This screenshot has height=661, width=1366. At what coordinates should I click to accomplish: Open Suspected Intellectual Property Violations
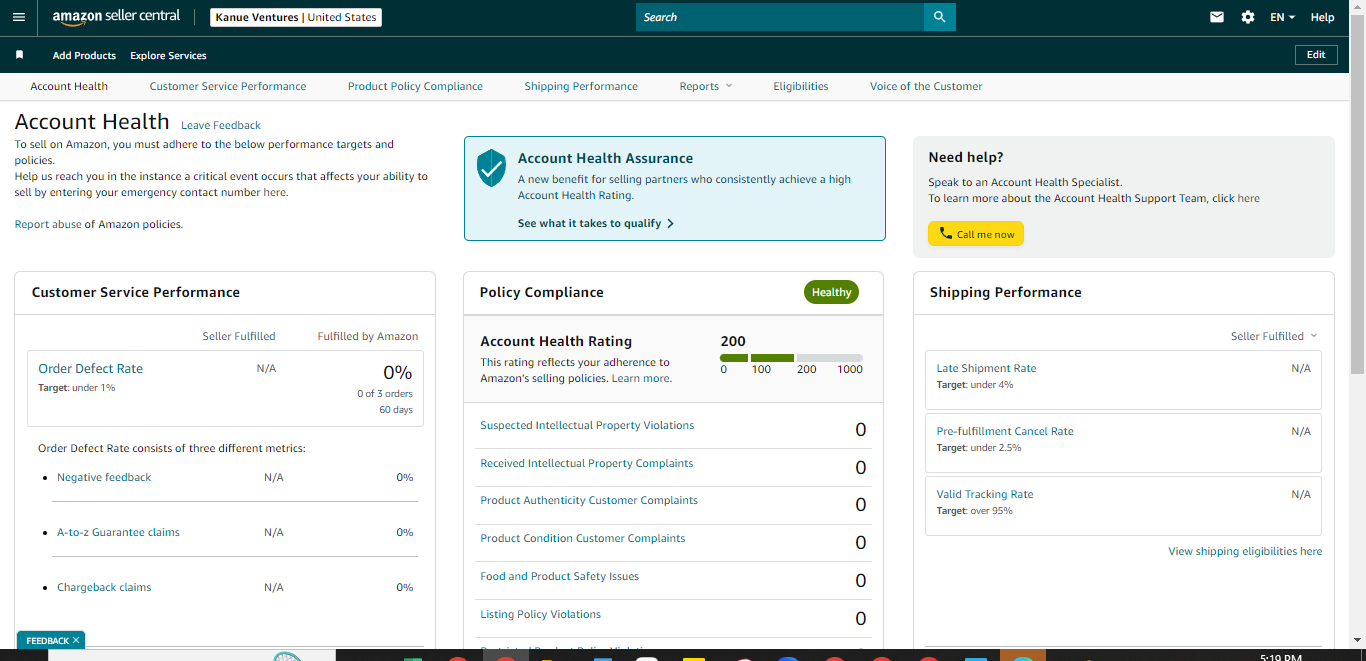tap(587, 425)
